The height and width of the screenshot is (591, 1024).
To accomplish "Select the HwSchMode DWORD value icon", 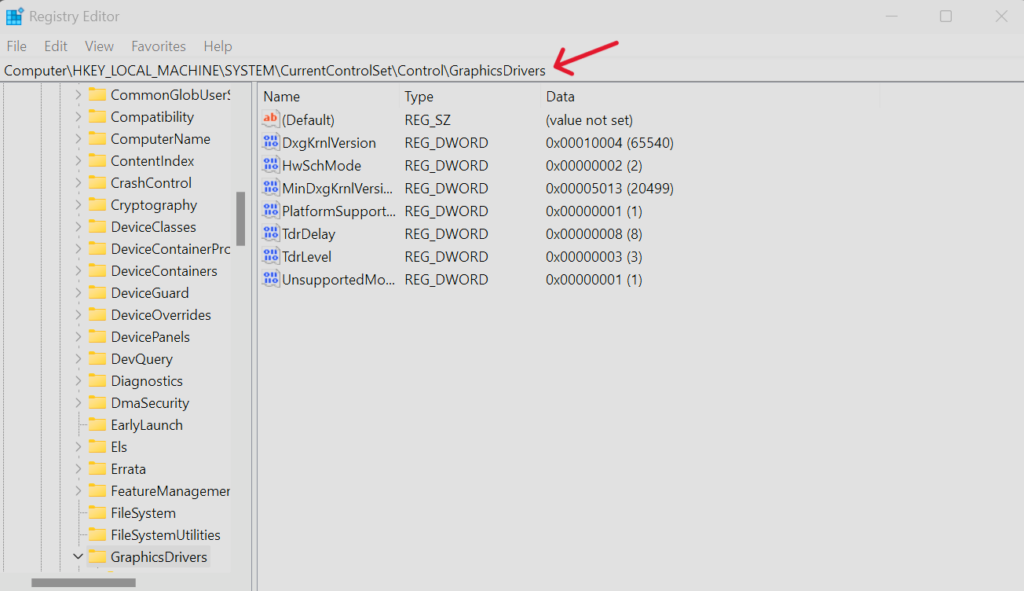I will pyautogui.click(x=270, y=165).
